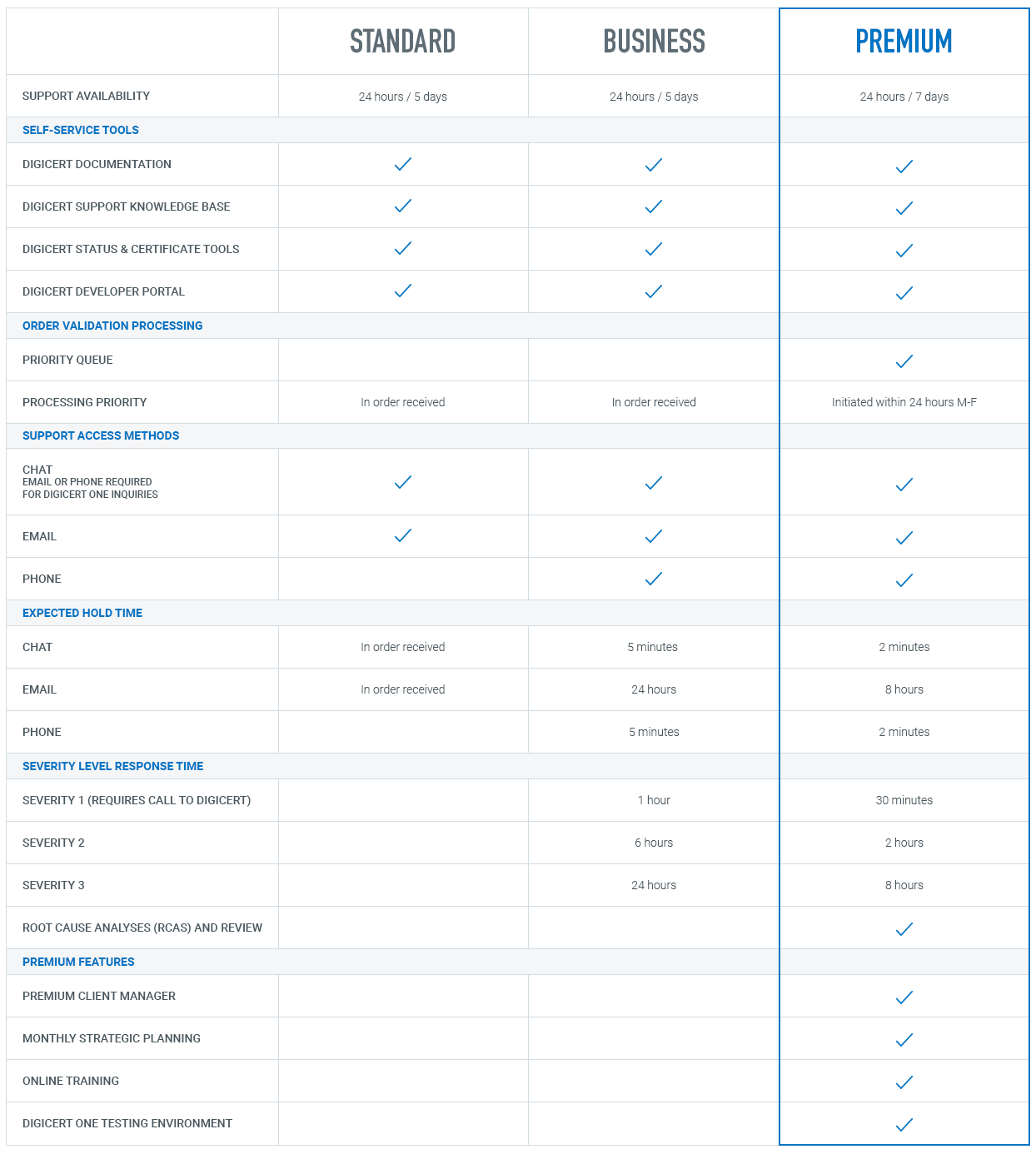Click the Self-Service Tools section heading
The width and height of the screenshot is (1036, 1154).
(x=81, y=130)
